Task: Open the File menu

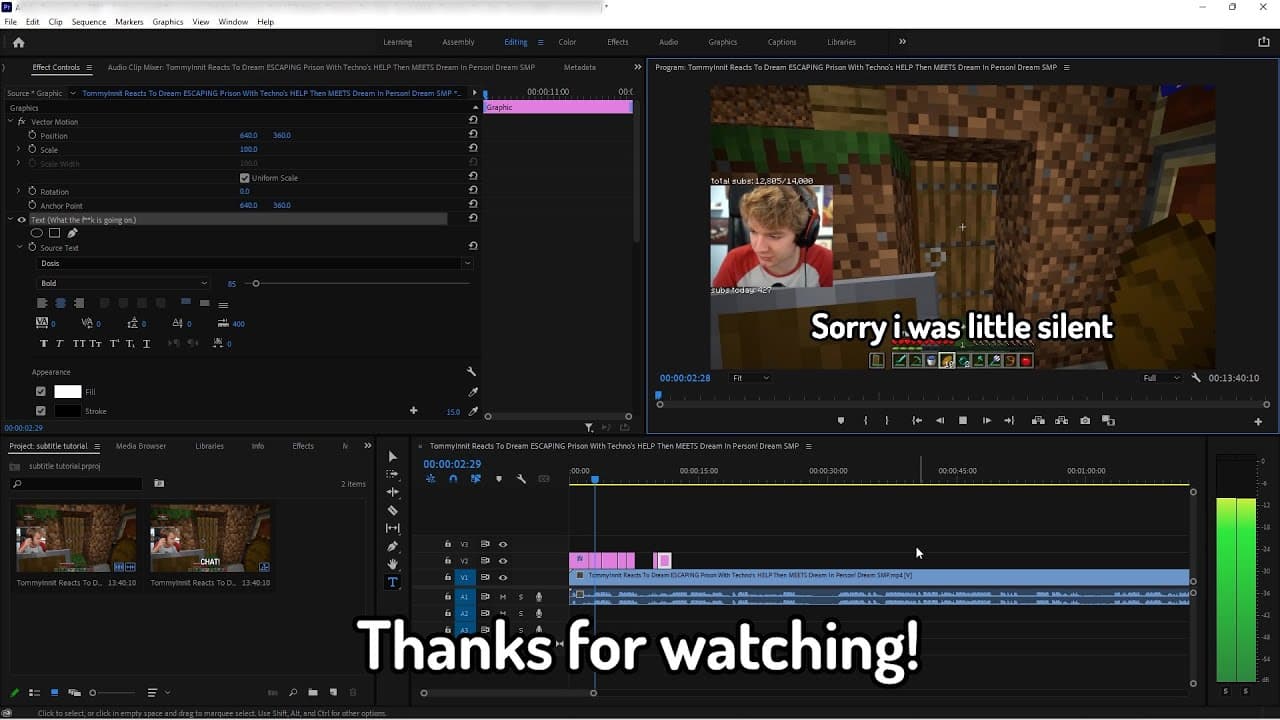Action: pyautogui.click(x=10, y=22)
